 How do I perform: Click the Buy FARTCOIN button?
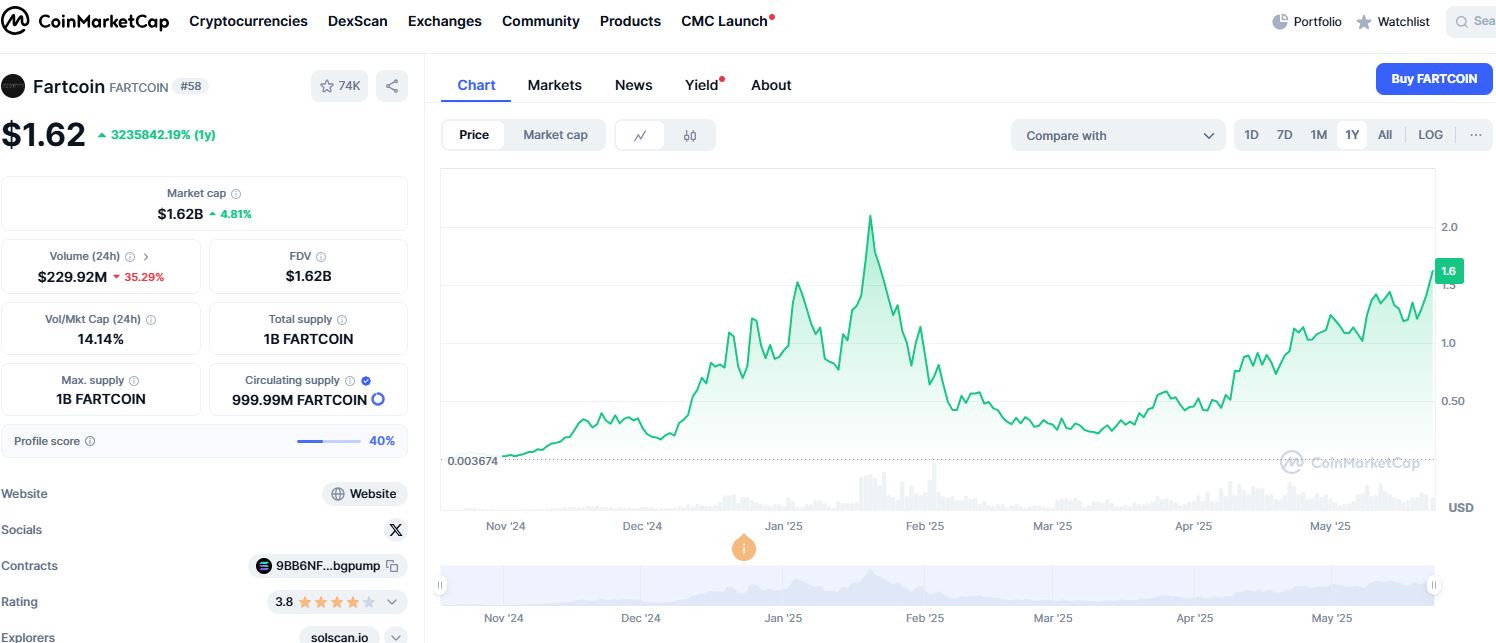[1434, 79]
